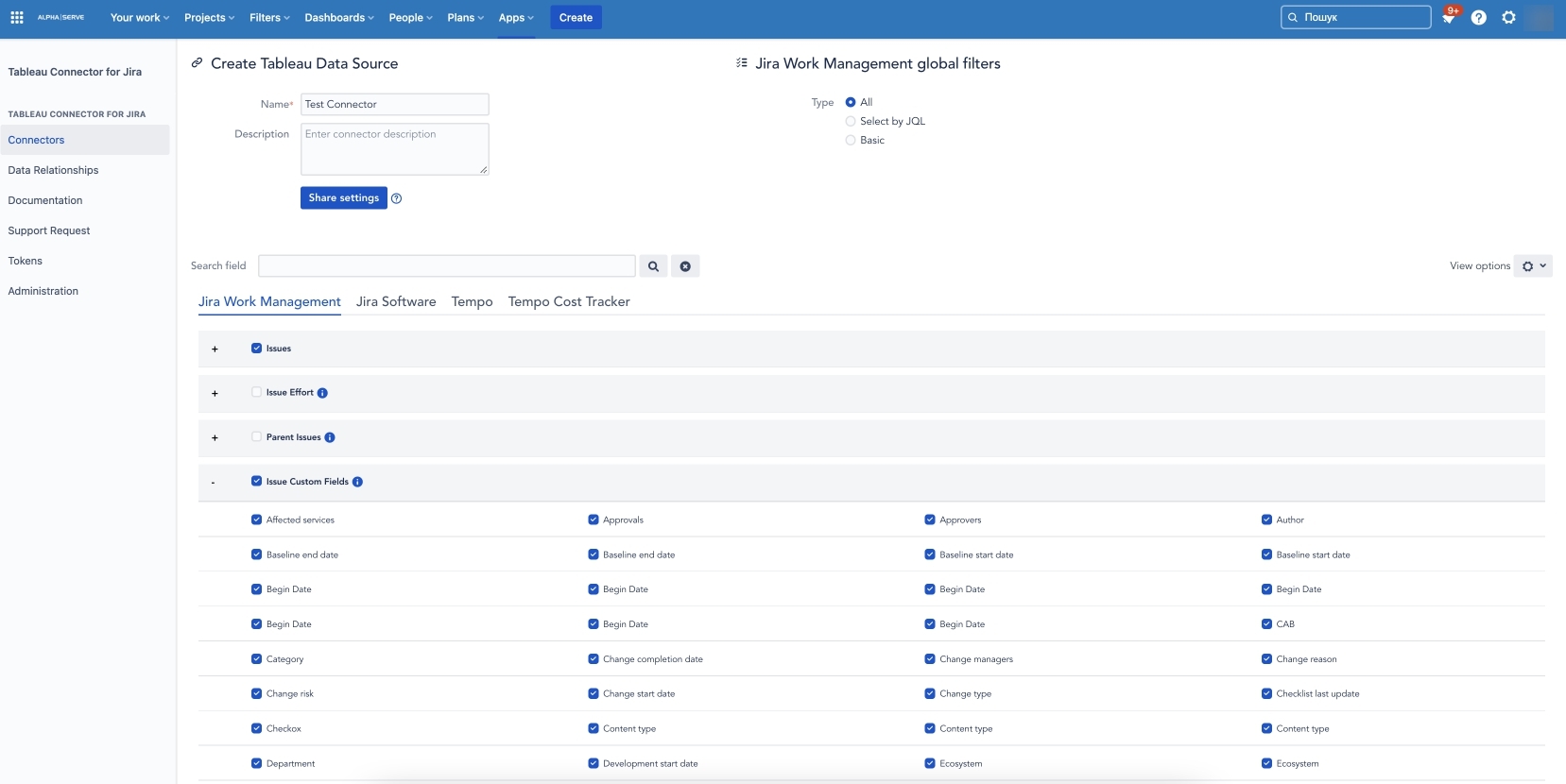Click the top bar search box
Image resolution: width=1566 pixels, height=784 pixels.
pyautogui.click(x=1356, y=17)
